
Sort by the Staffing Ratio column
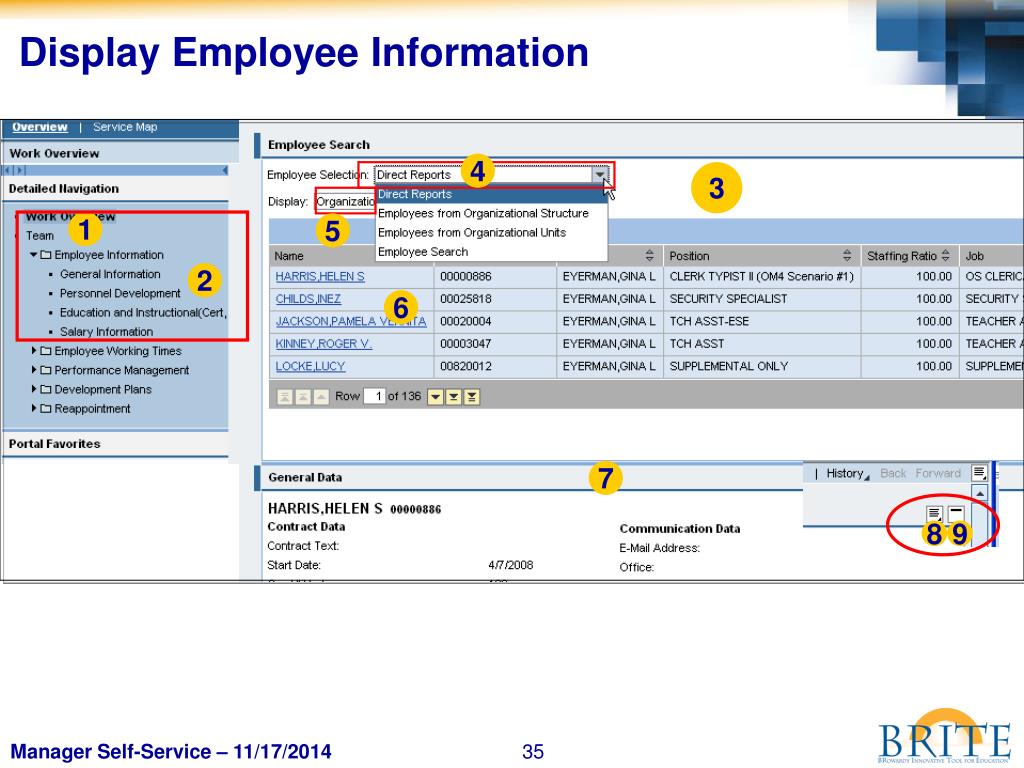945,255
